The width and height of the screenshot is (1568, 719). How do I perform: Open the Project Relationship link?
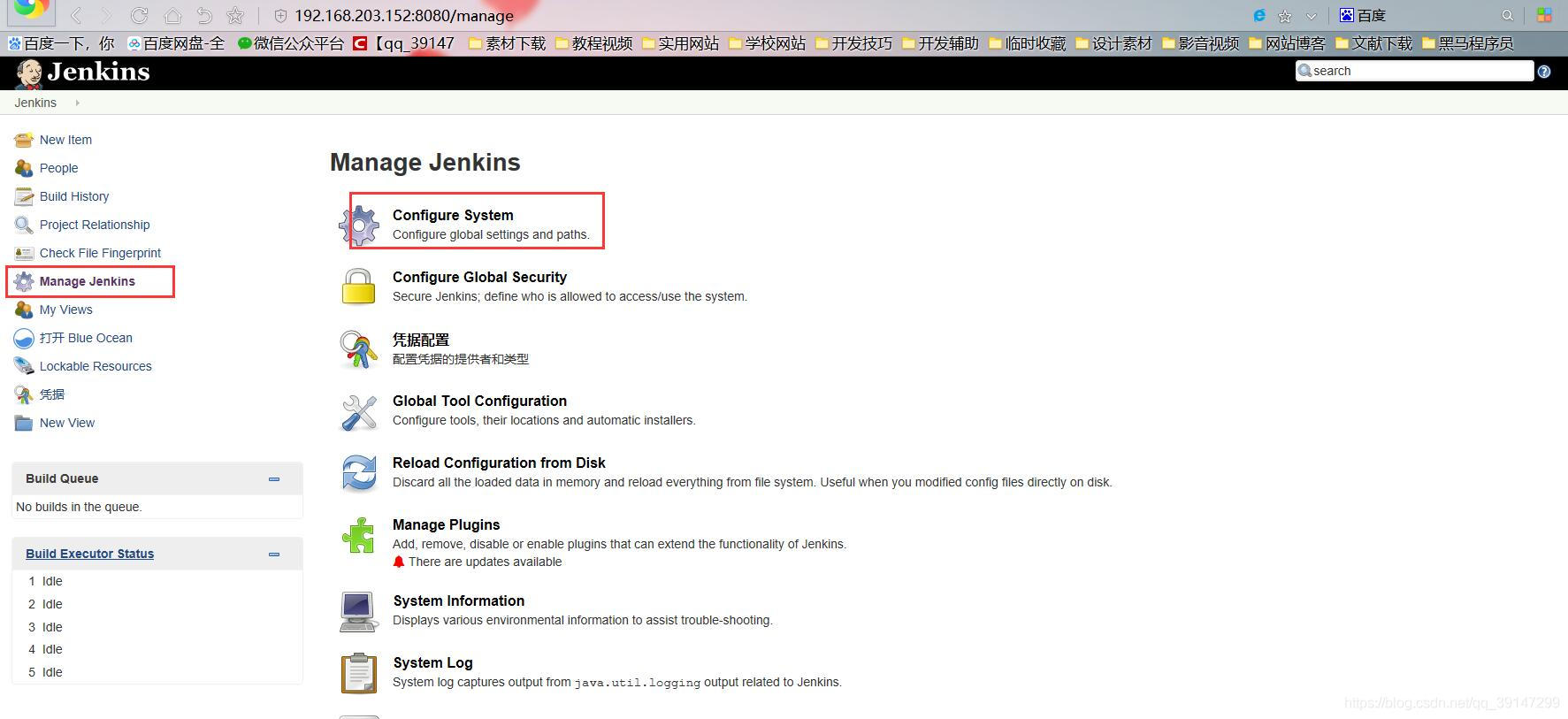tap(95, 225)
